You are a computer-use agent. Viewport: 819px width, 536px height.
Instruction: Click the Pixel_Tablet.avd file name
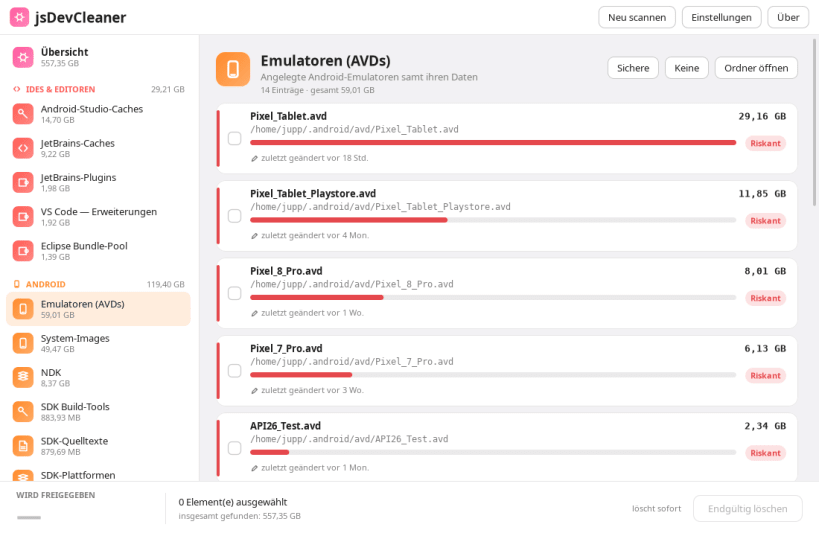pos(288,116)
